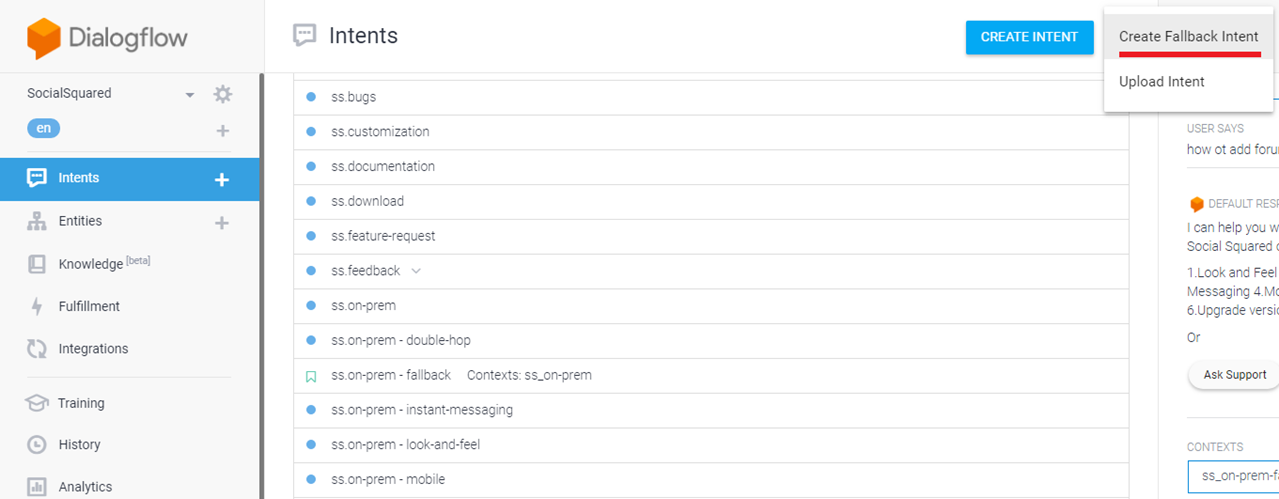
Task: Open Knowledge beta section
Action: (90, 264)
